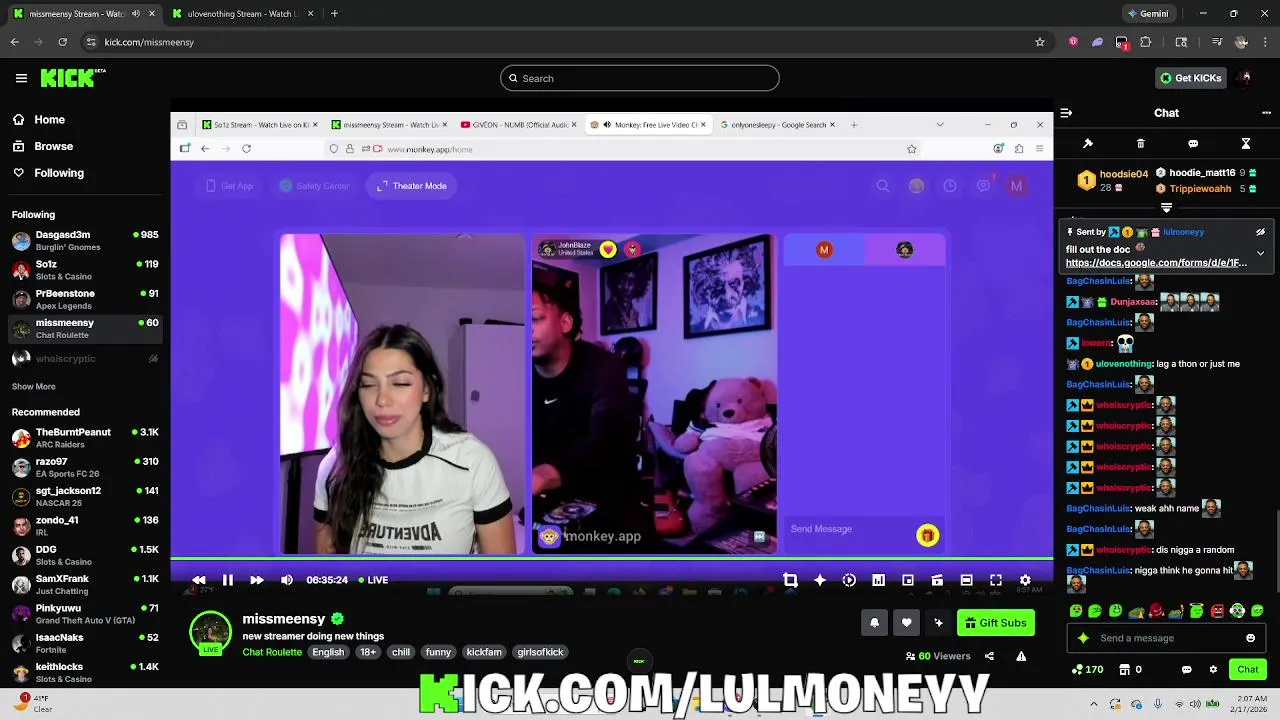1280x720 pixels.
Task: Open the player settings gear
Action: click(x=1025, y=580)
